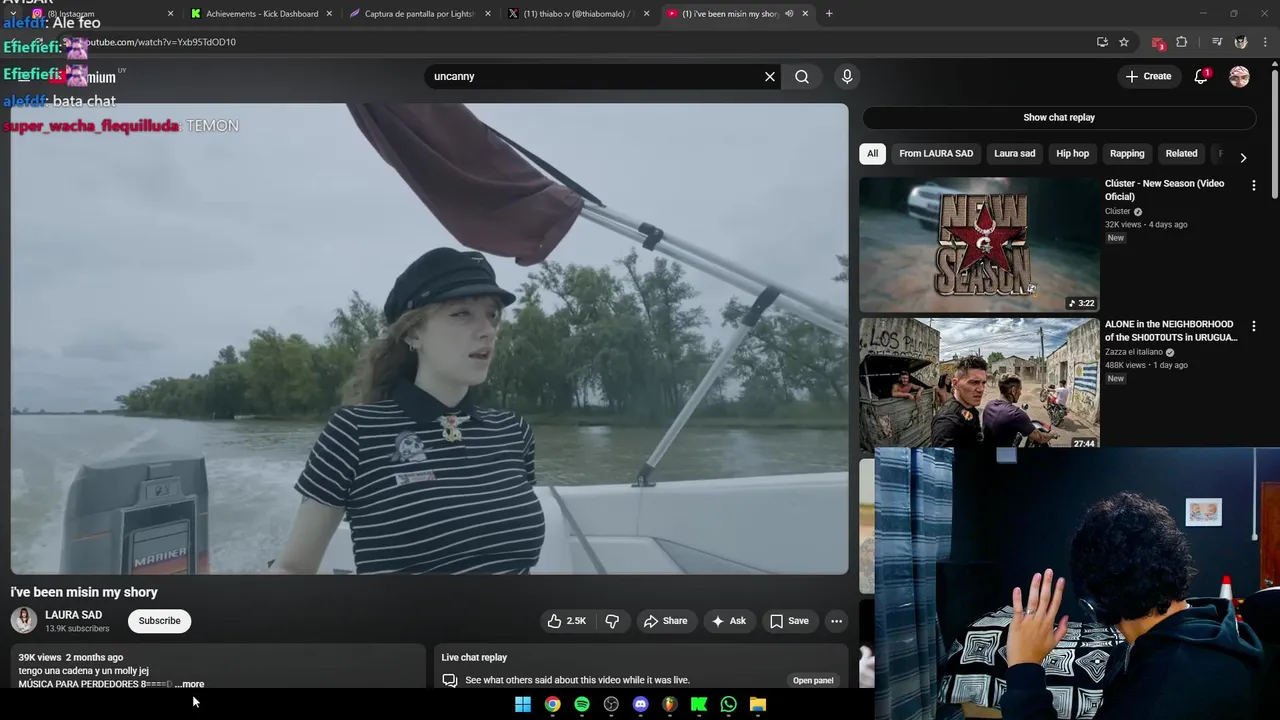Open Windows Start menu
The width and height of the screenshot is (1280, 720).
tap(523, 704)
